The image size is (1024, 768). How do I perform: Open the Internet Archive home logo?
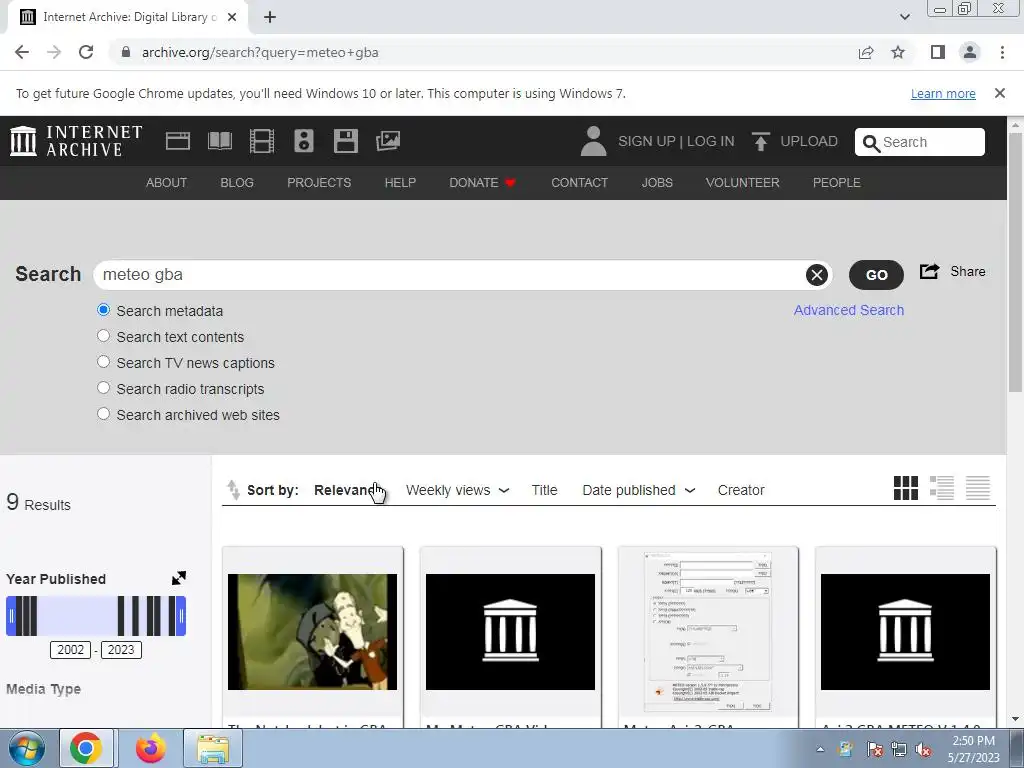76,141
